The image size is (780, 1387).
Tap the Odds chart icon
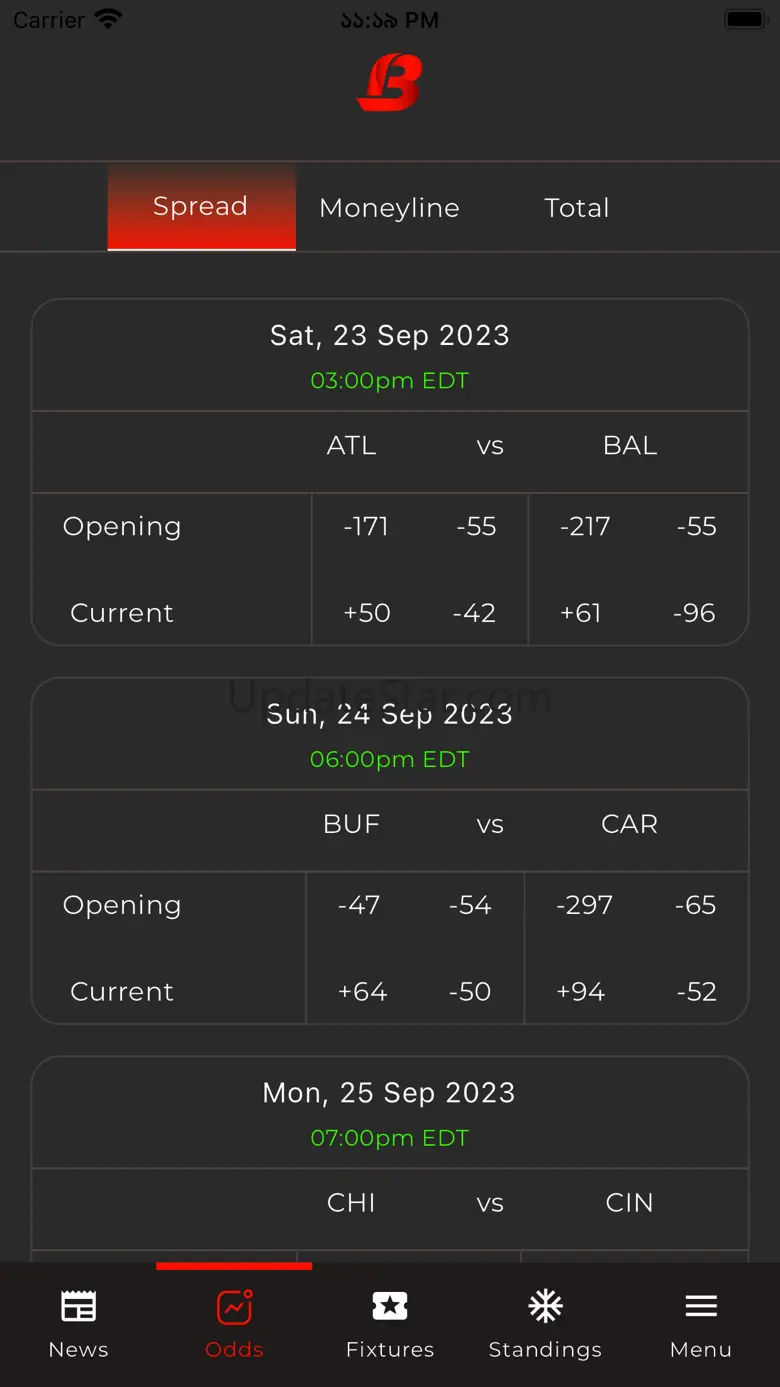234,1306
